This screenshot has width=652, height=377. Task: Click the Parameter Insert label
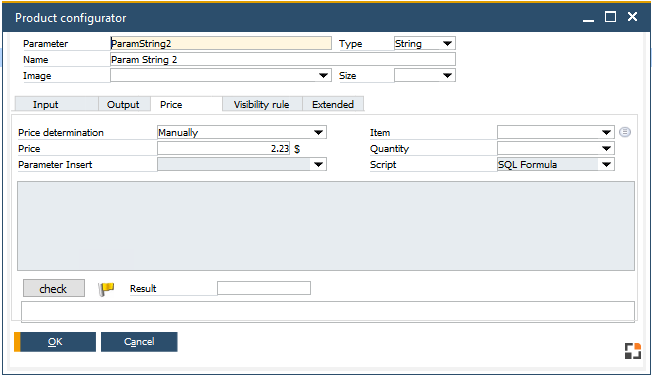point(55,165)
